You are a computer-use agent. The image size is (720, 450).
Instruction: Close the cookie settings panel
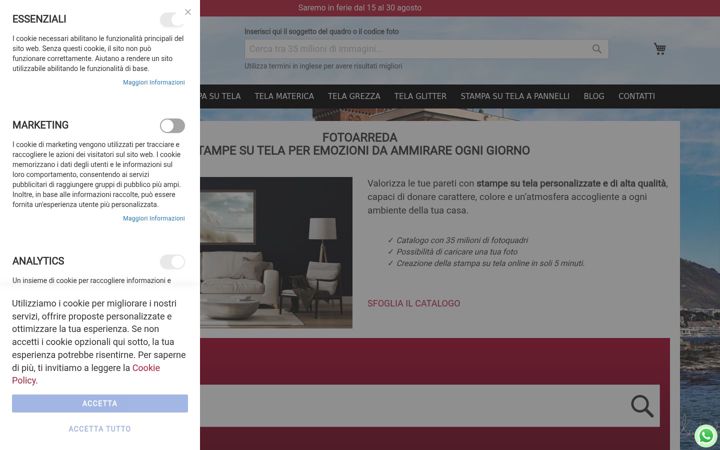tap(188, 12)
